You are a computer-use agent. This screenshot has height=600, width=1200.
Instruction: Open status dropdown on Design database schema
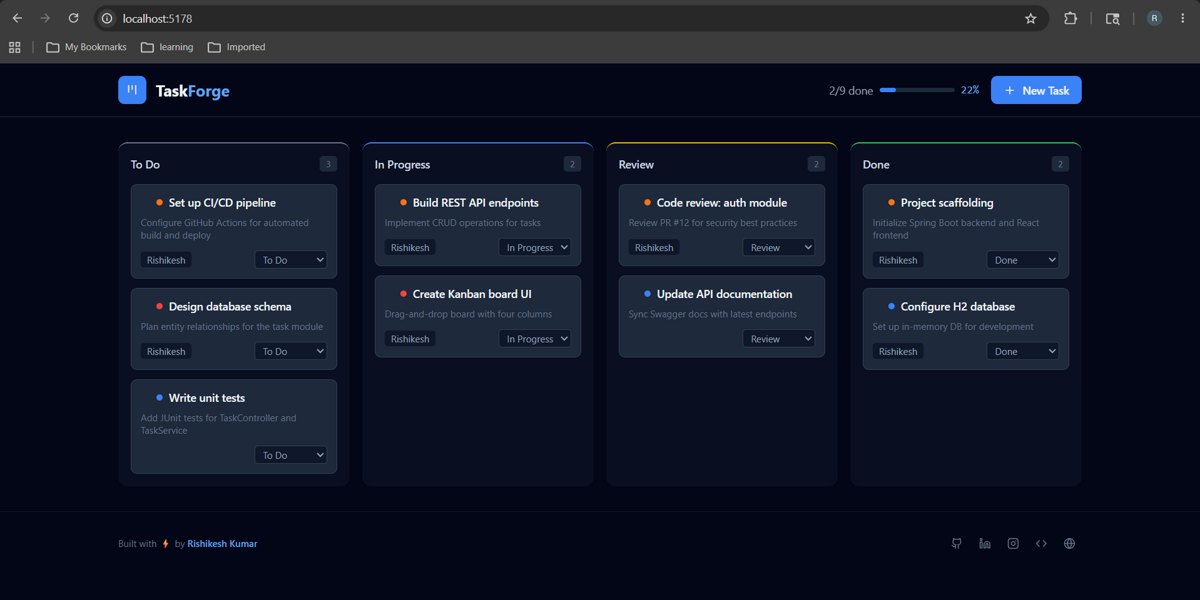[291, 351]
